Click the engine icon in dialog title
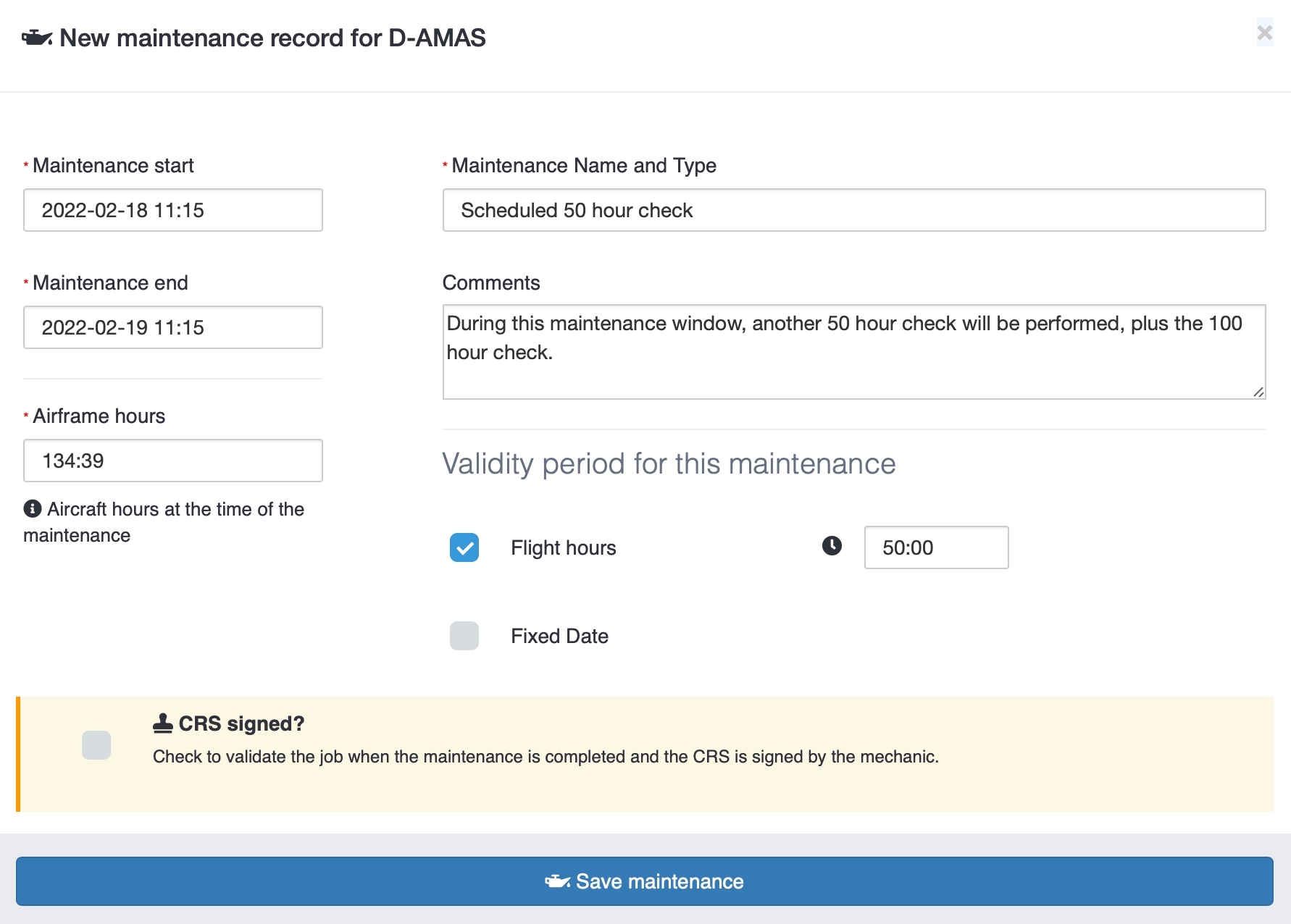 click(37, 38)
